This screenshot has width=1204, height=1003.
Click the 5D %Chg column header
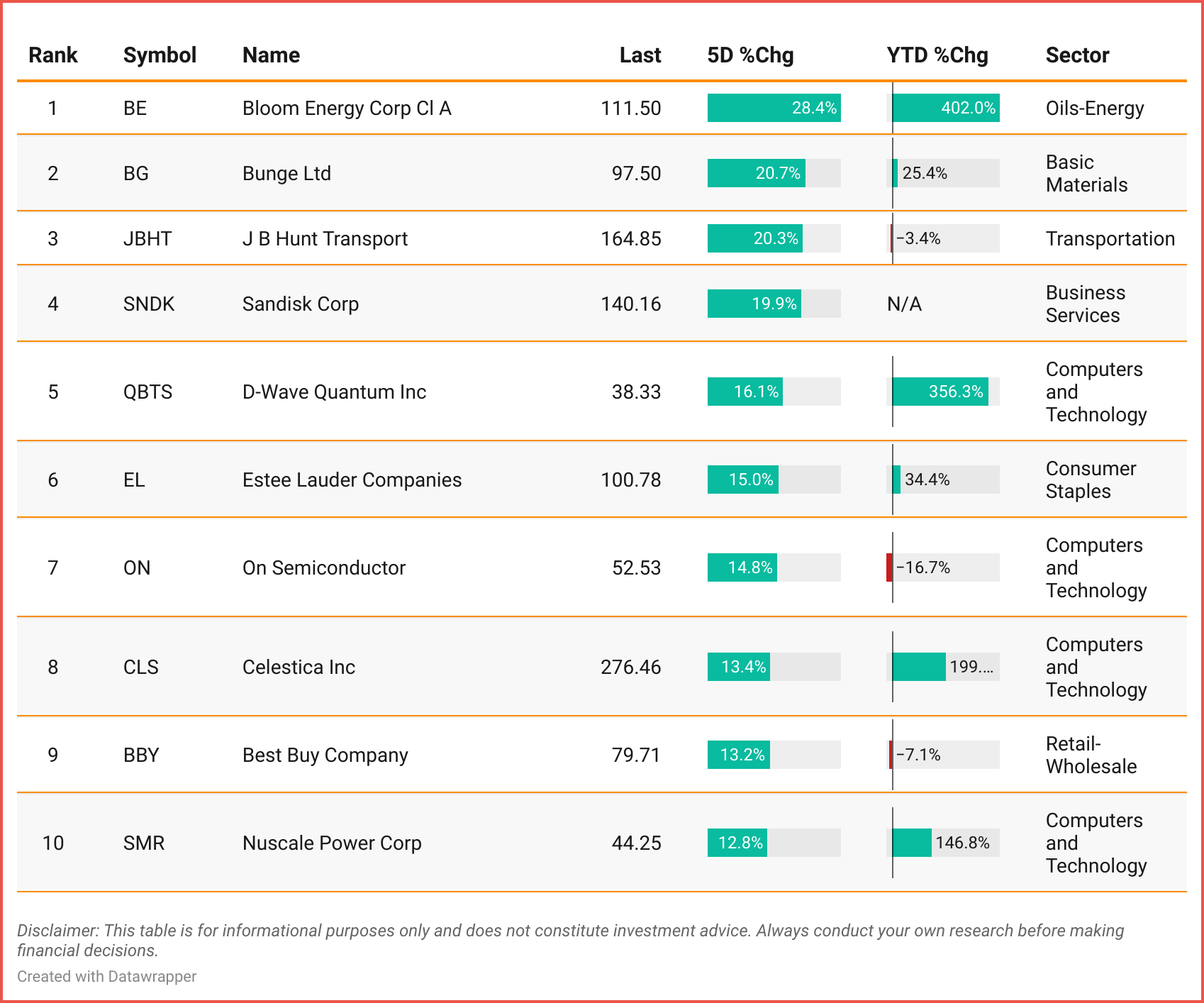pyautogui.click(x=750, y=55)
